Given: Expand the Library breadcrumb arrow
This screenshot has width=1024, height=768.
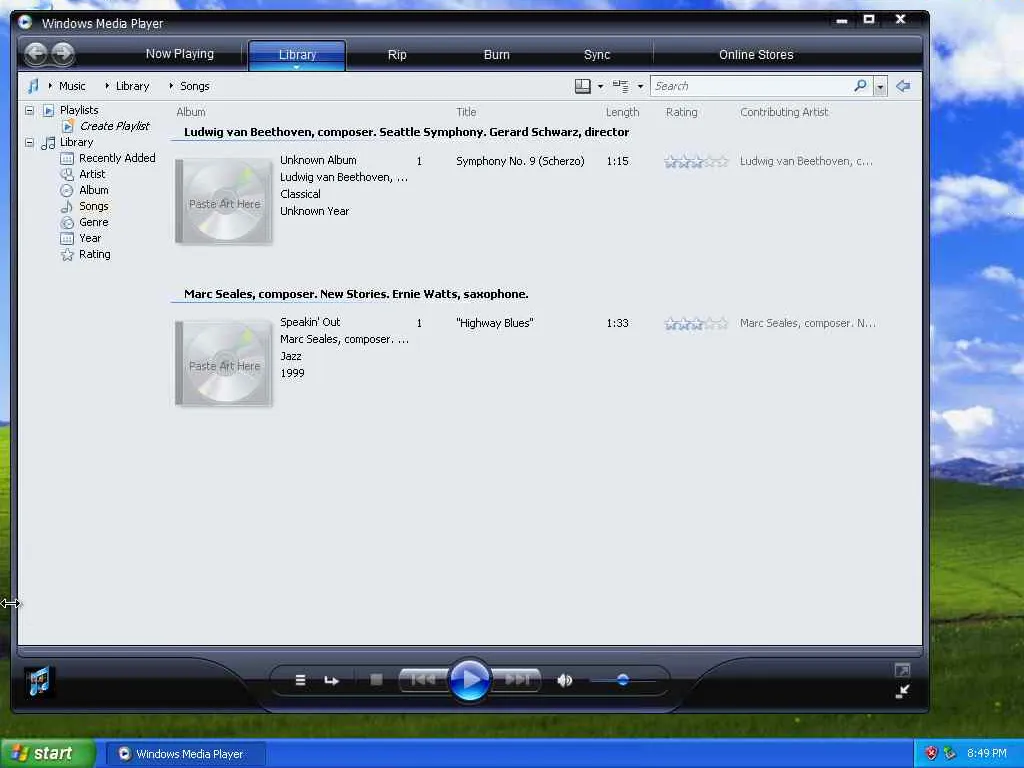Looking at the screenshot, I should (x=107, y=86).
